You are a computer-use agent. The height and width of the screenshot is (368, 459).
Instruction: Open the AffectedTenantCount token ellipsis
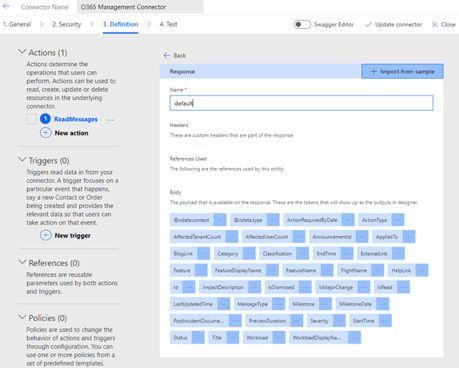pyautogui.click(x=231, y=237)
